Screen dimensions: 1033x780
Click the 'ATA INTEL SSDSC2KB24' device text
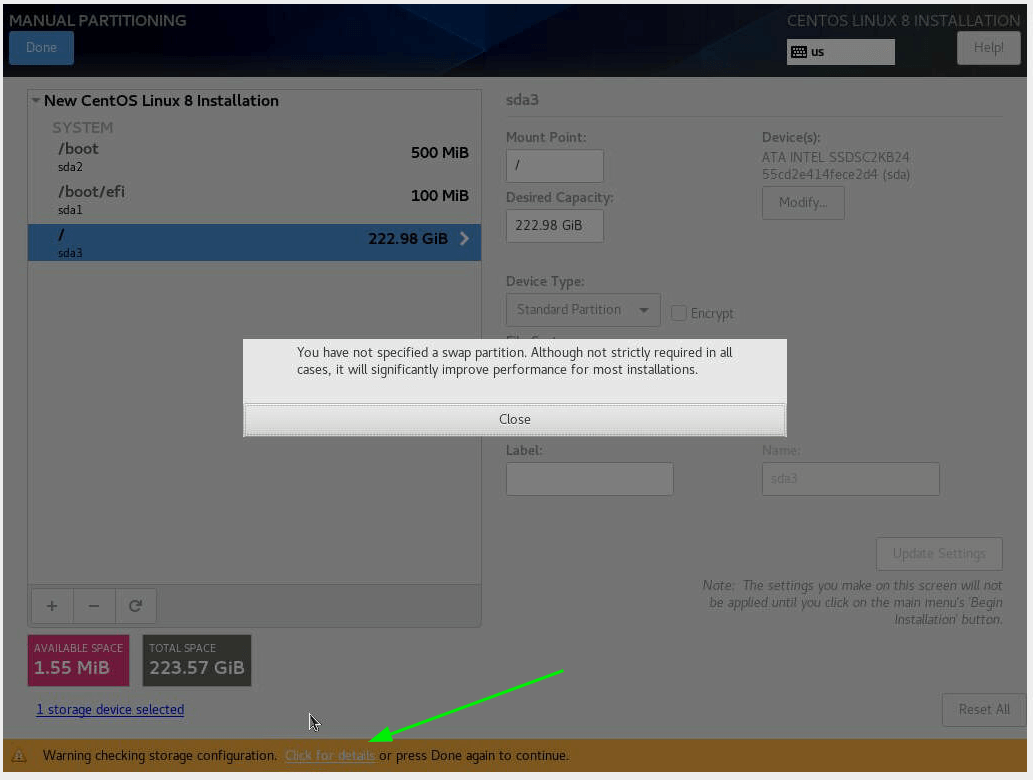pyautogui.click(x=835, y=157)
